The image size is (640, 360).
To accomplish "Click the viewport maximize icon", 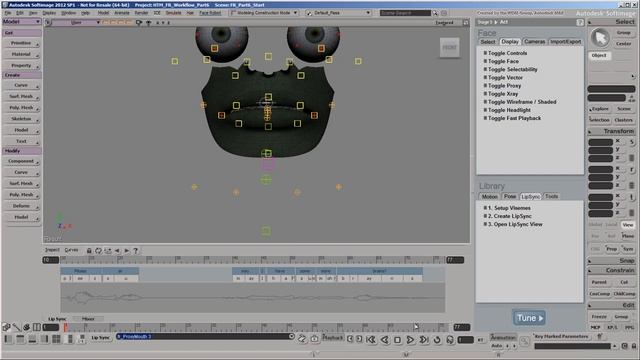I will [466, 22].
